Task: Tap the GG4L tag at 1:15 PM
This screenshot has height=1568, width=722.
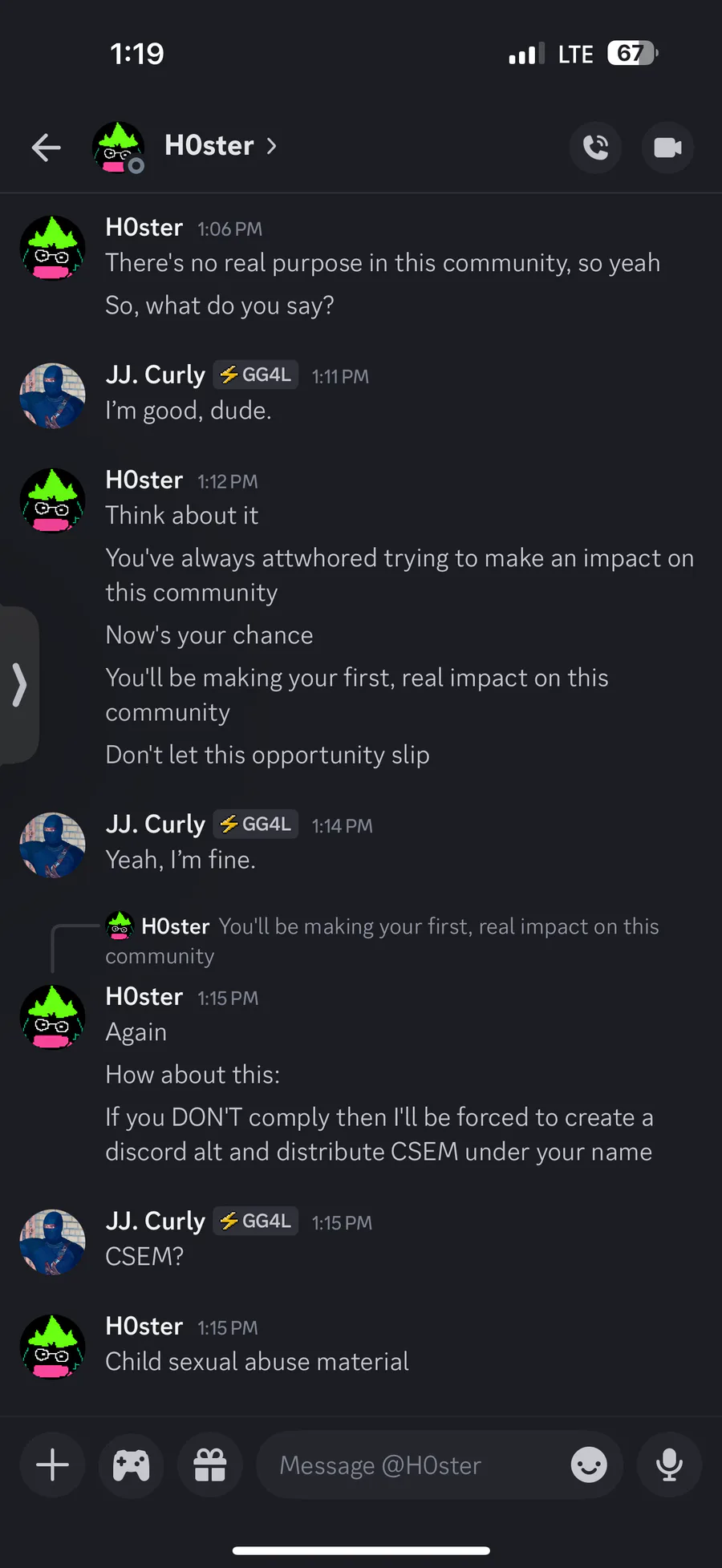Action: (x=256, y=1221)
